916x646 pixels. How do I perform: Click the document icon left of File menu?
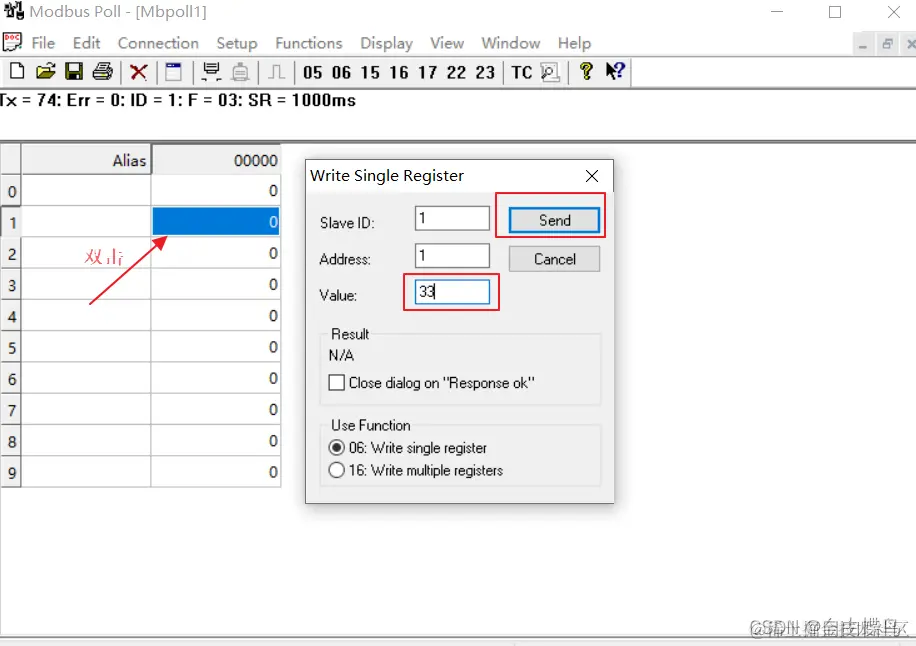pyautogui.click(x=12, y=42)
